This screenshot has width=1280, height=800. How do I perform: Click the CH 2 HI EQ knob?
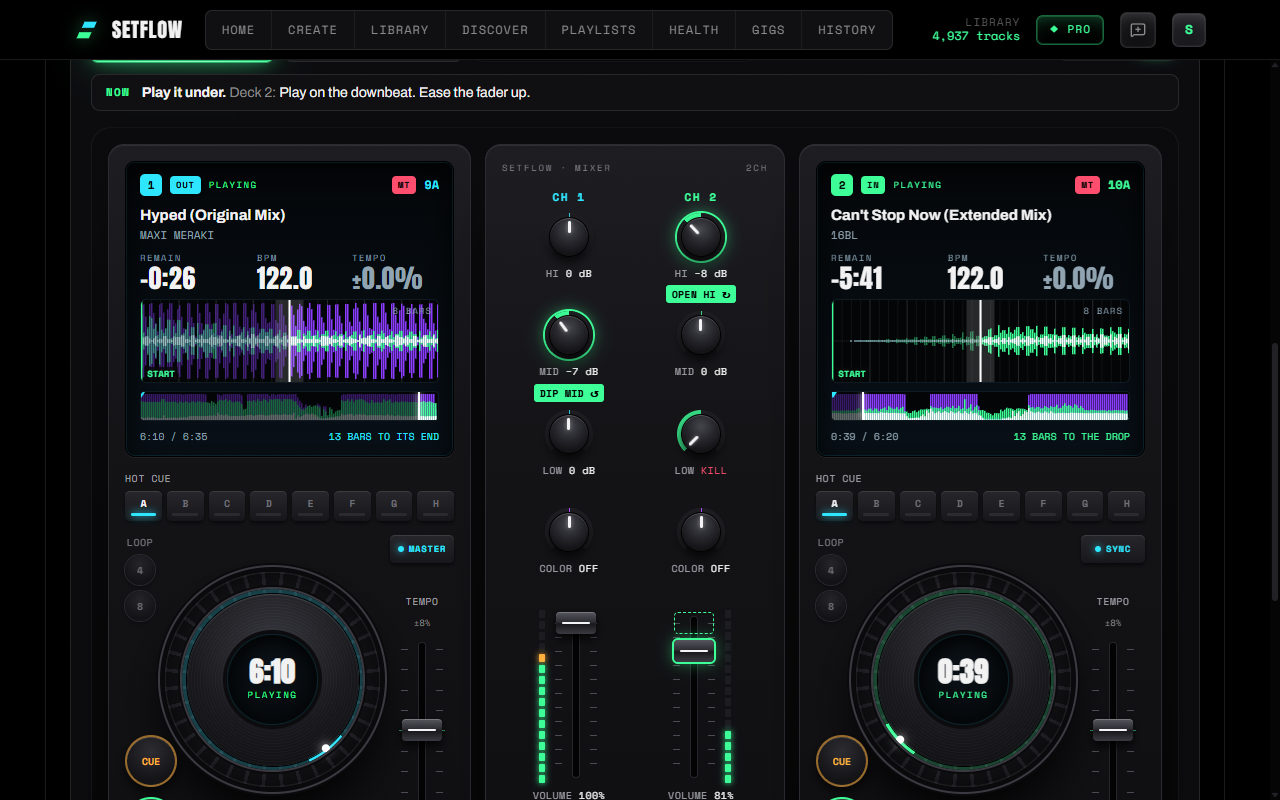[701, 237]
